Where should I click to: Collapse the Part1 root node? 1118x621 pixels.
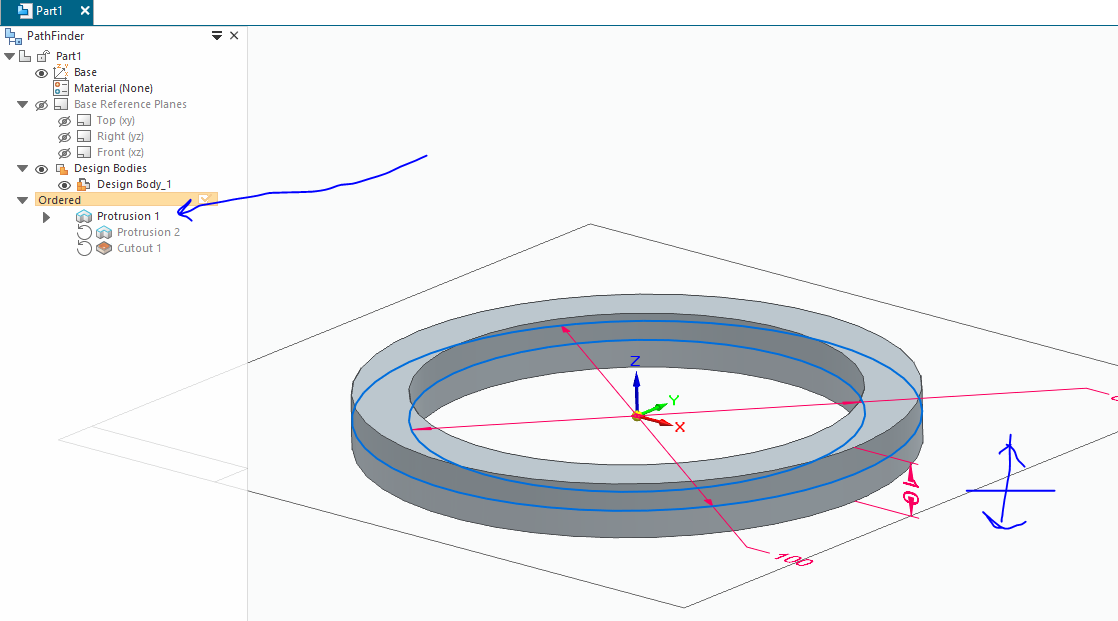(9, 56)
